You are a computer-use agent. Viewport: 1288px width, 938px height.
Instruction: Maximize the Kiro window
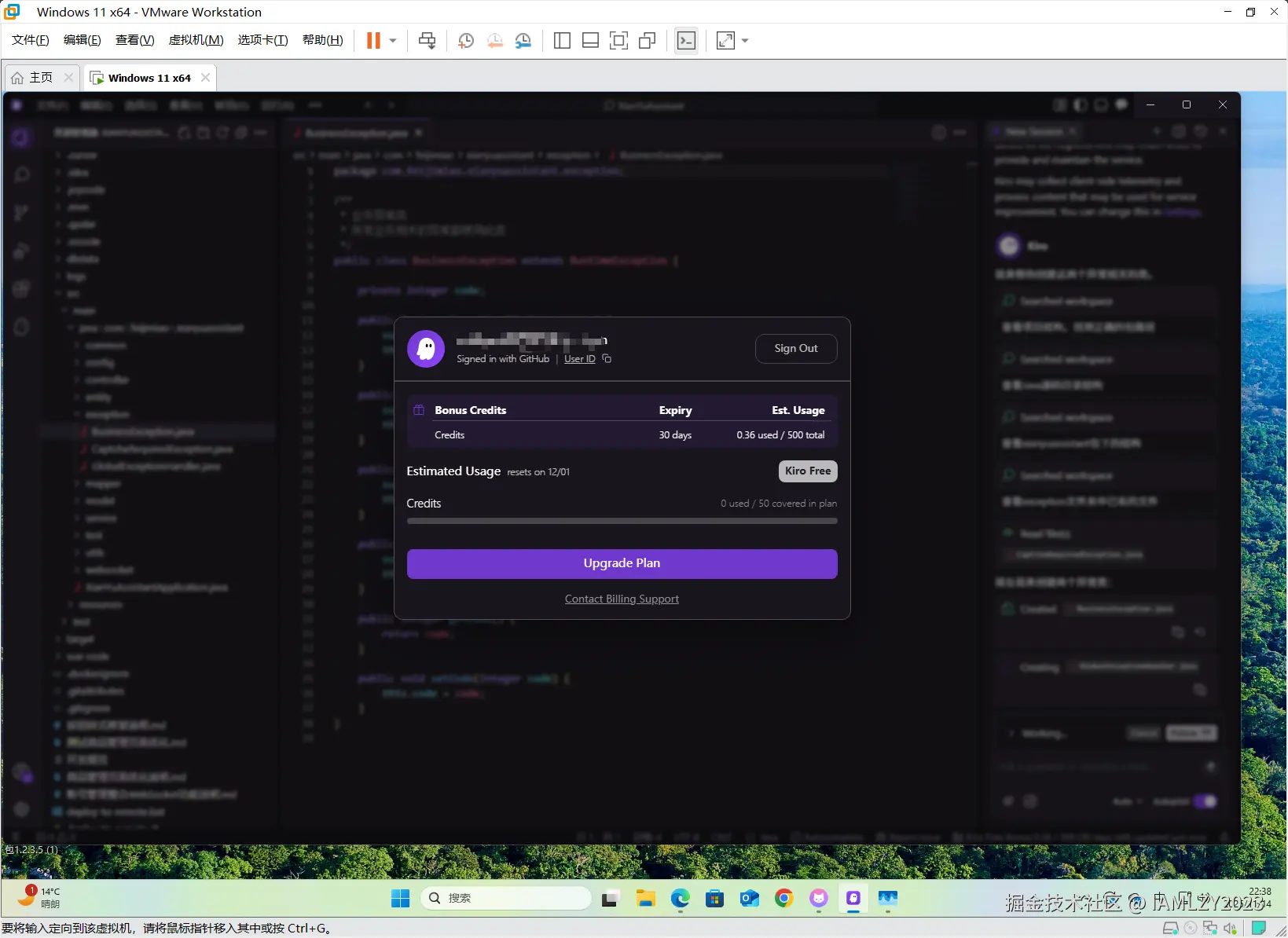pos(1187,104)
